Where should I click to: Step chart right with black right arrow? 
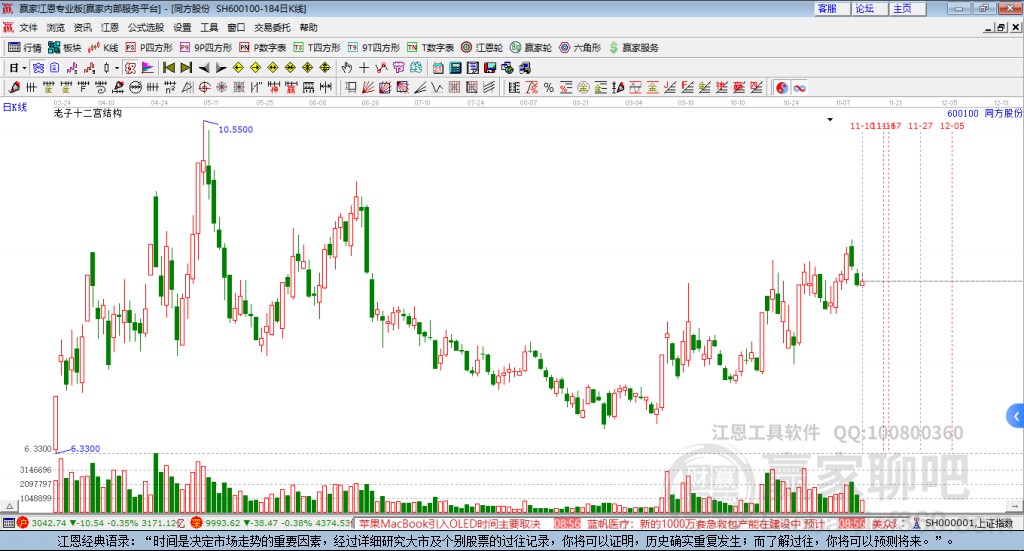221,68
